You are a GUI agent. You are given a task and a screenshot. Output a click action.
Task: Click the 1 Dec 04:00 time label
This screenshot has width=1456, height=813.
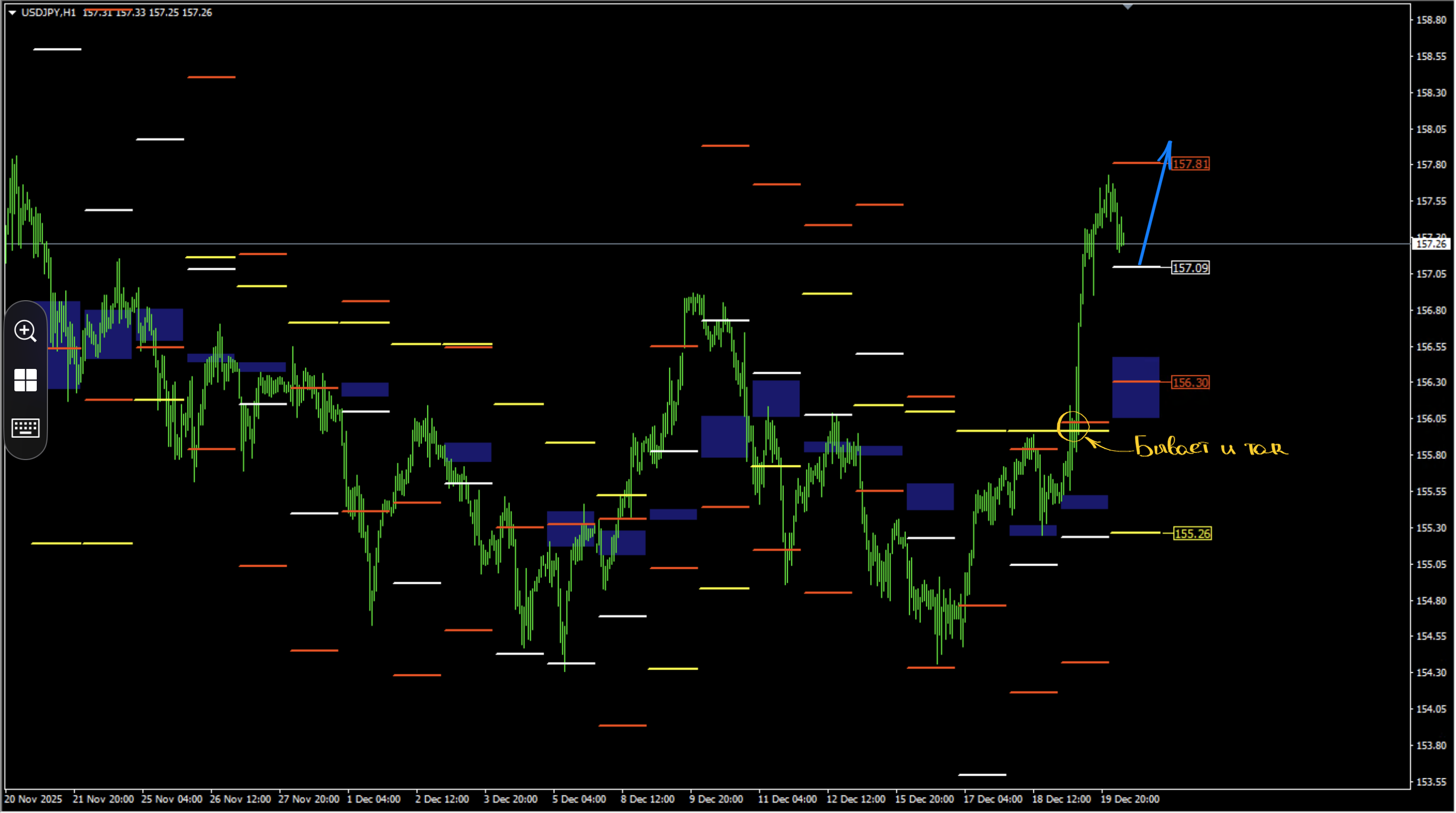point(374,800)
